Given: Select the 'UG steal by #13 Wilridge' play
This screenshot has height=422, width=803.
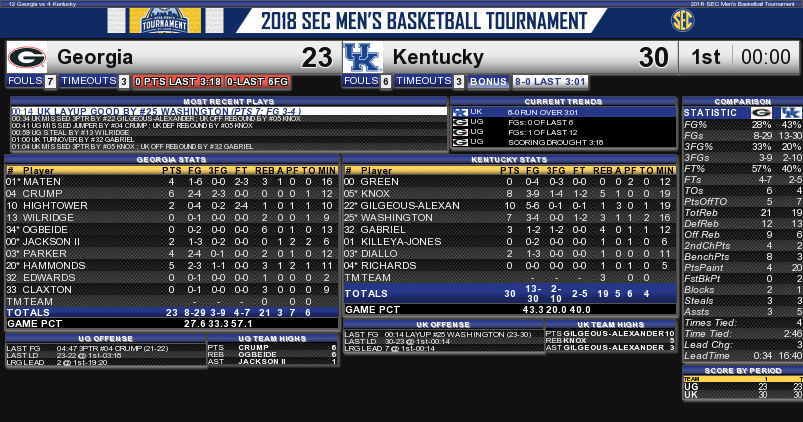Looking at the screenshot, I should click(229, 132).
